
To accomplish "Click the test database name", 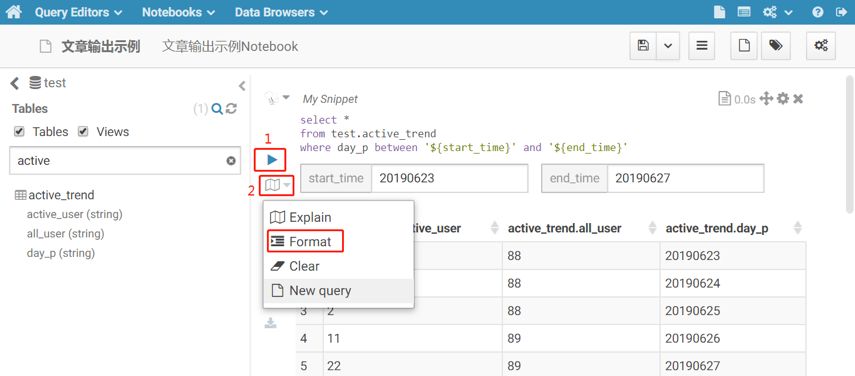I will tap(55, 83).
